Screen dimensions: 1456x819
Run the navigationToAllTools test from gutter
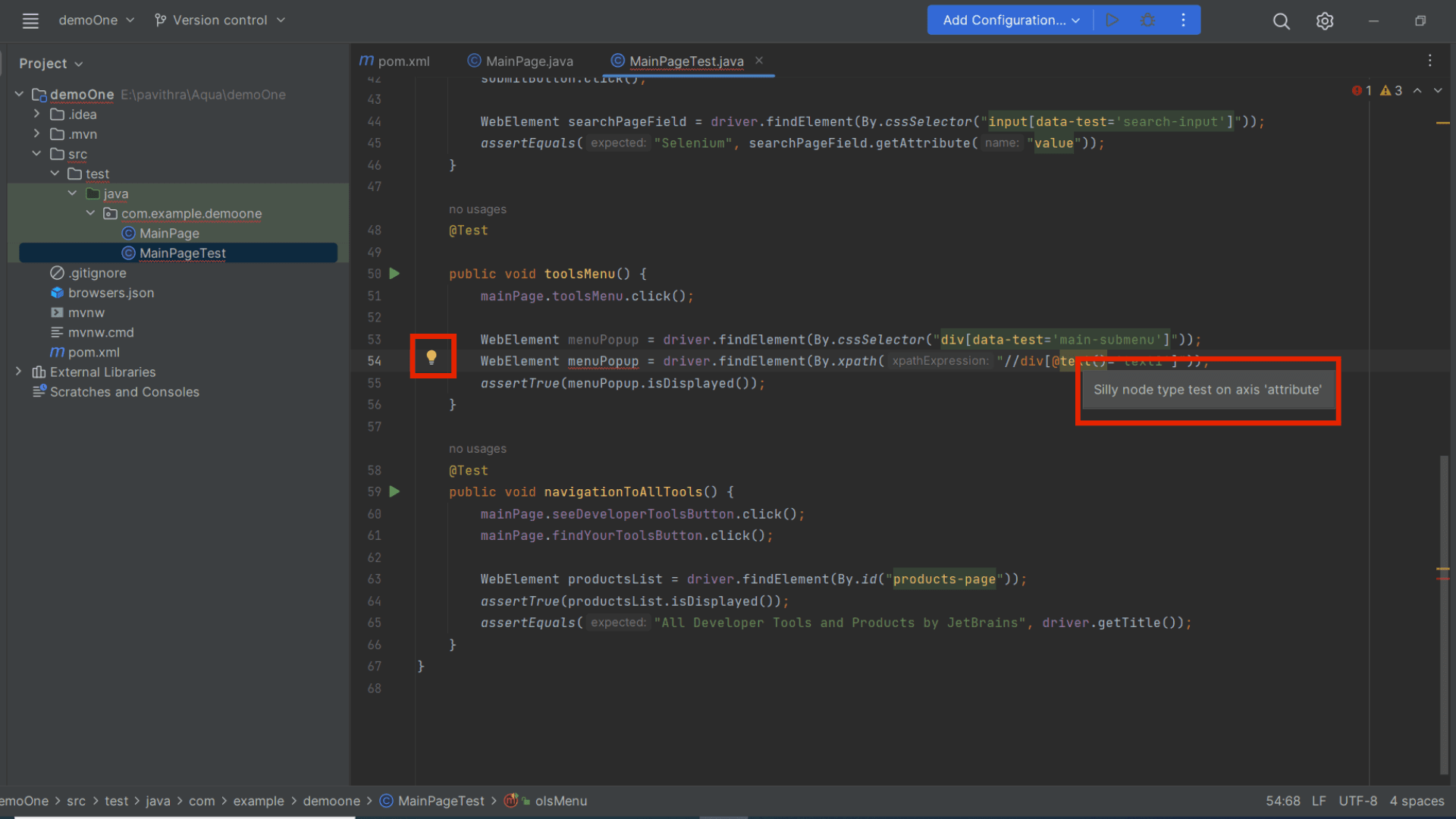(x=394, y=491)
